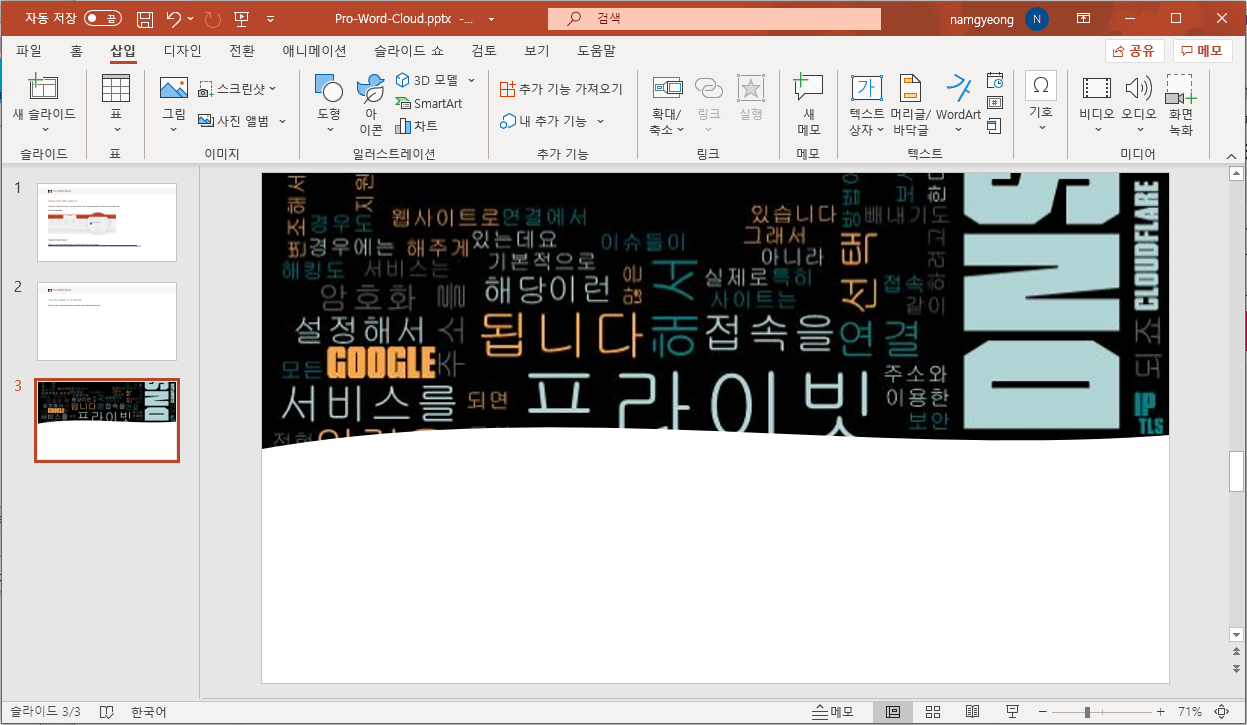This screenshot has height=725, width=1247.
Task: Open the 기호 symbols menu
Action: 1041,103
